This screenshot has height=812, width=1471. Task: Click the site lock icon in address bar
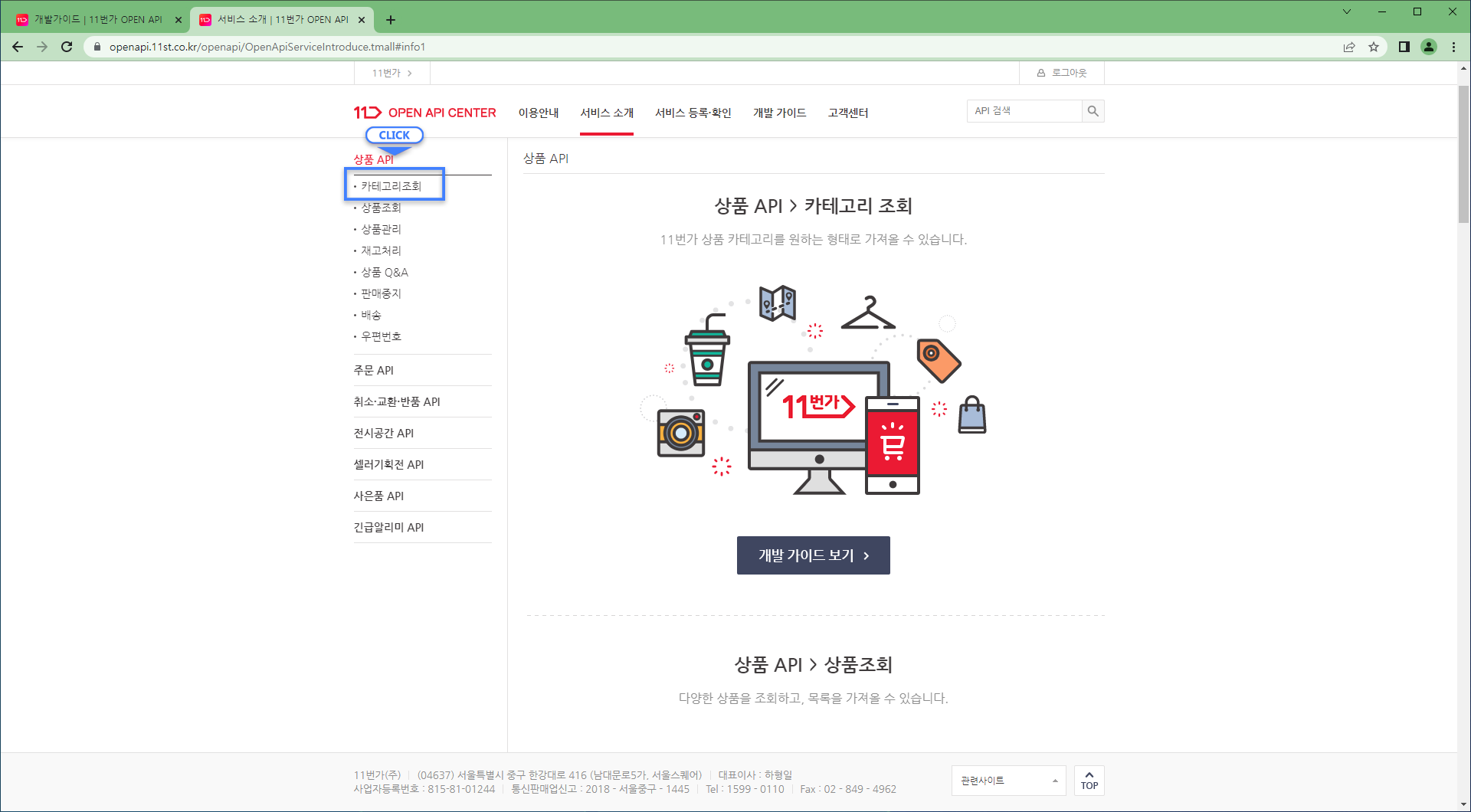(x=97, y=47)
